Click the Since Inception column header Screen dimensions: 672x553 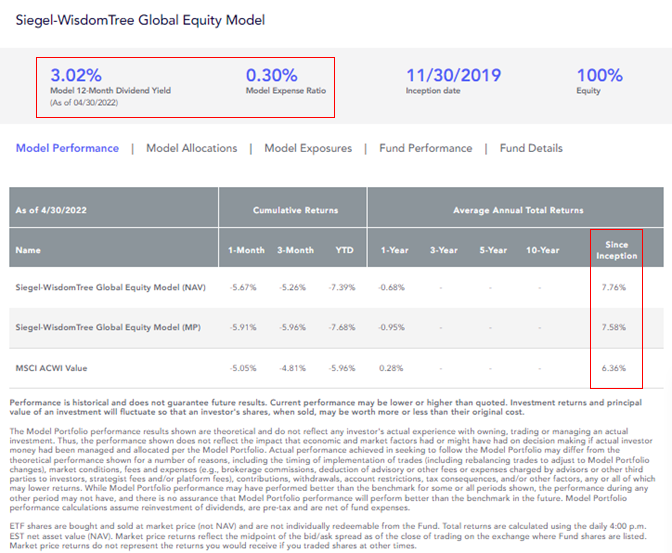tap(617, 250)
